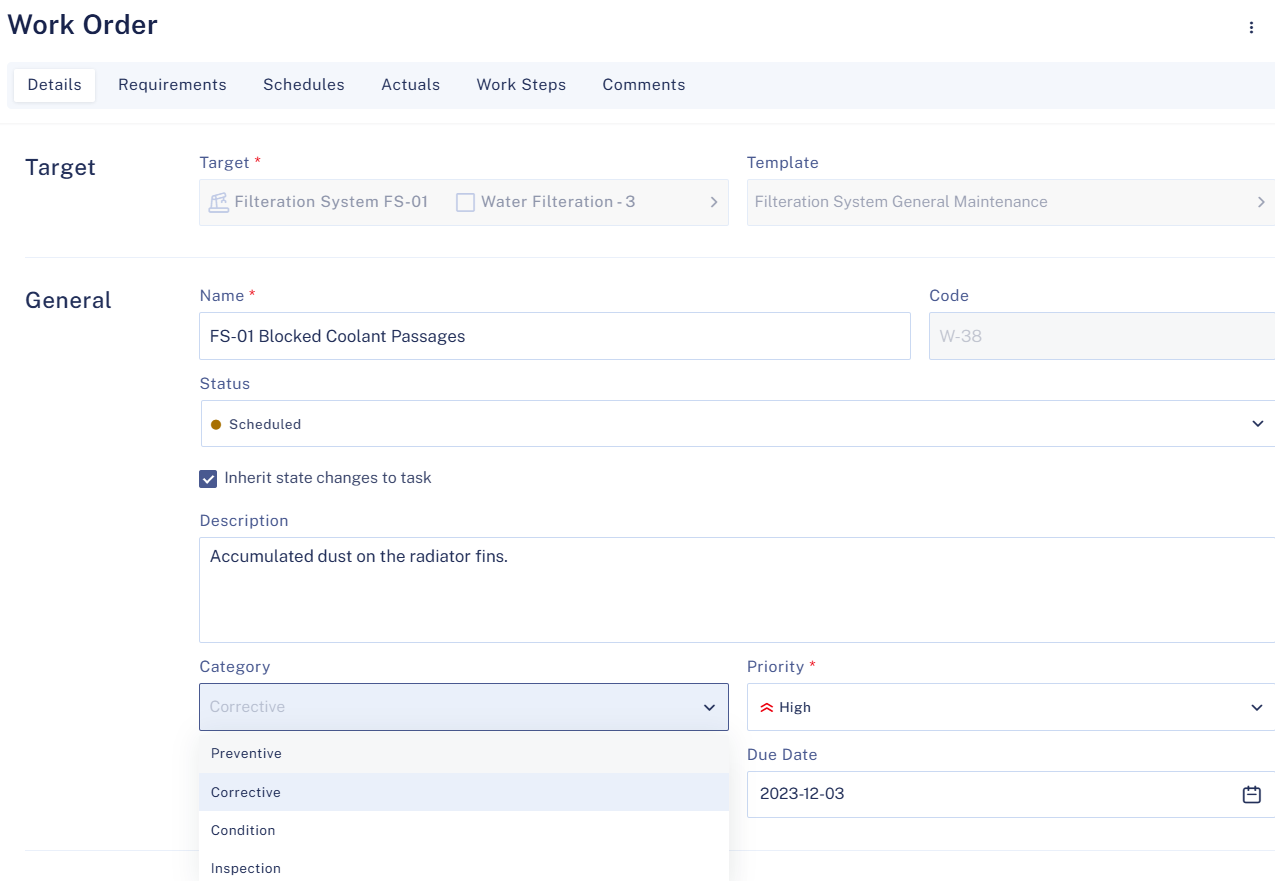Go to the Work Steps tab
The height and width of the screenshot is (881, 1275).
[x=521, y=85]
